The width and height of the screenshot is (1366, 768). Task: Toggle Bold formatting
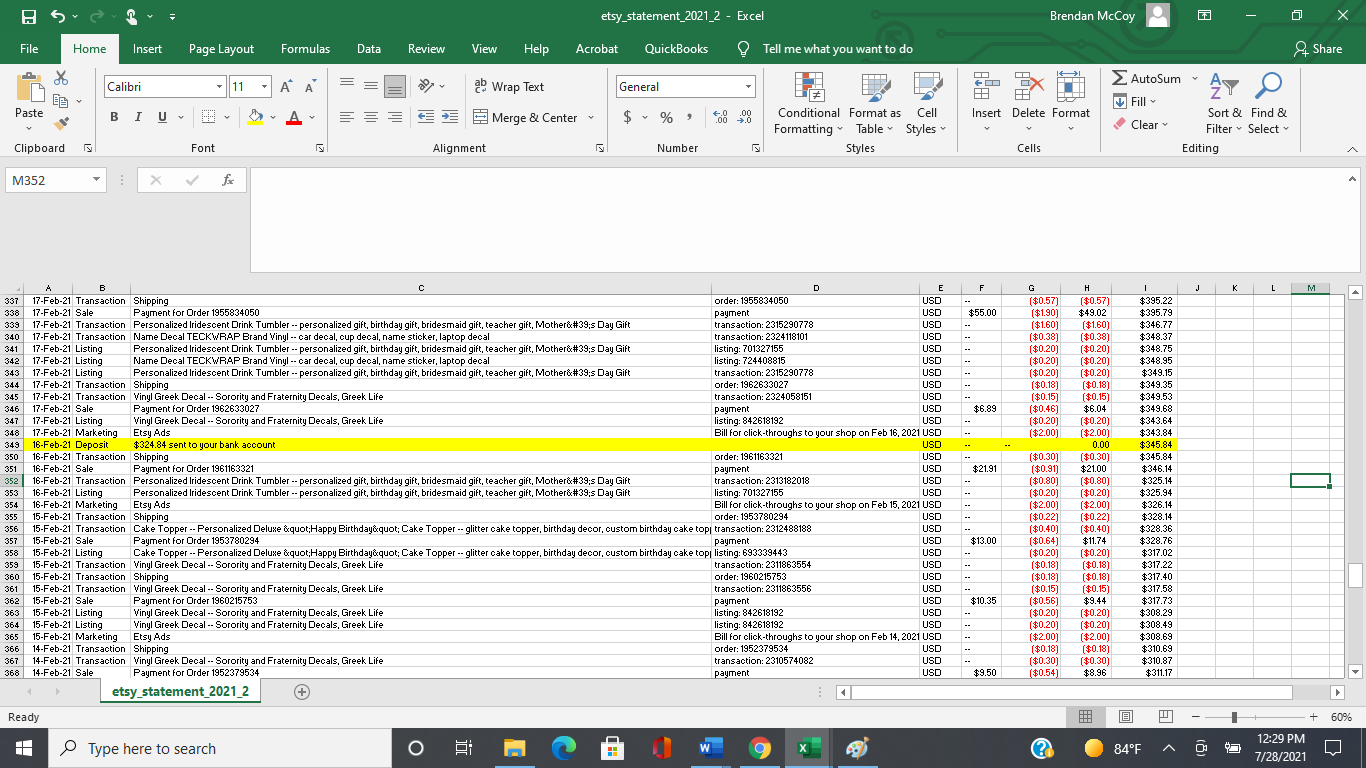coord(114,117)
